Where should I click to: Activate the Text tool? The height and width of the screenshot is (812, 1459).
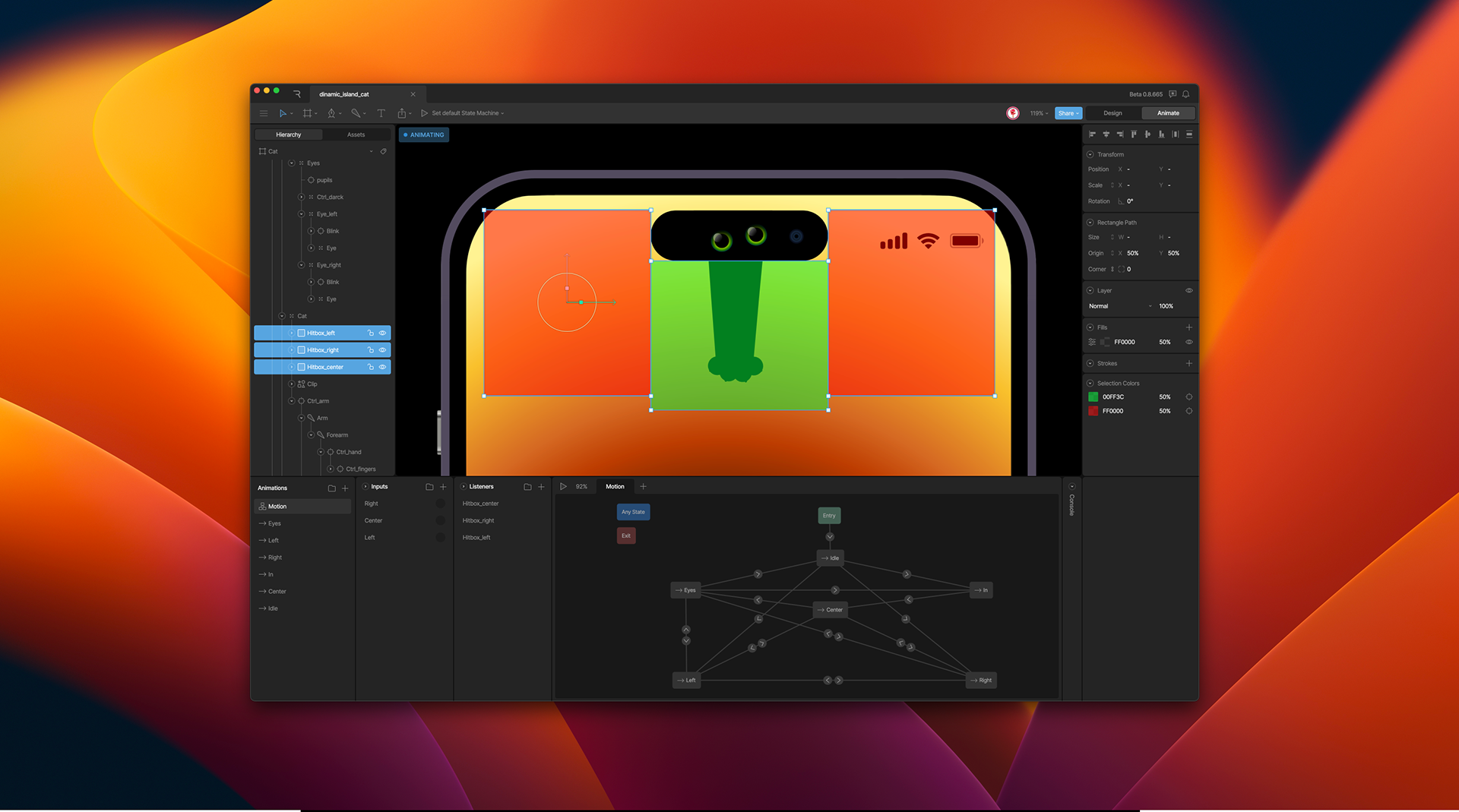click(381, 113)
